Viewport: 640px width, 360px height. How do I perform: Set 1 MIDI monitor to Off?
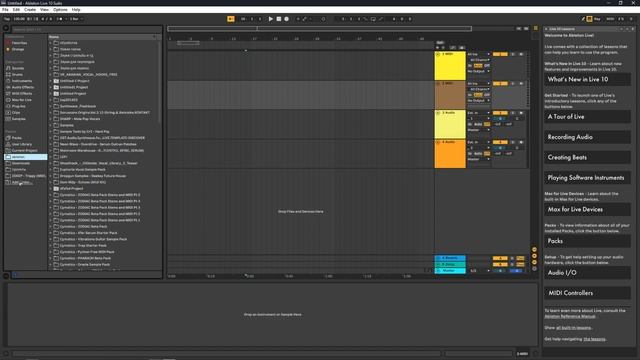[487, 66]
